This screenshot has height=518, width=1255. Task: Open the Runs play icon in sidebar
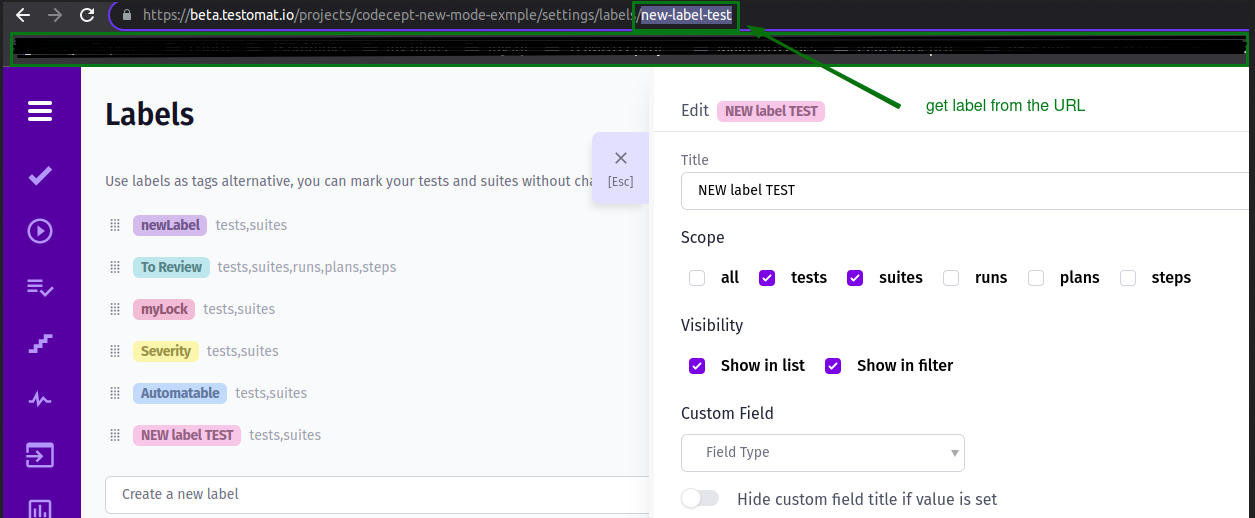click(40, 231)
